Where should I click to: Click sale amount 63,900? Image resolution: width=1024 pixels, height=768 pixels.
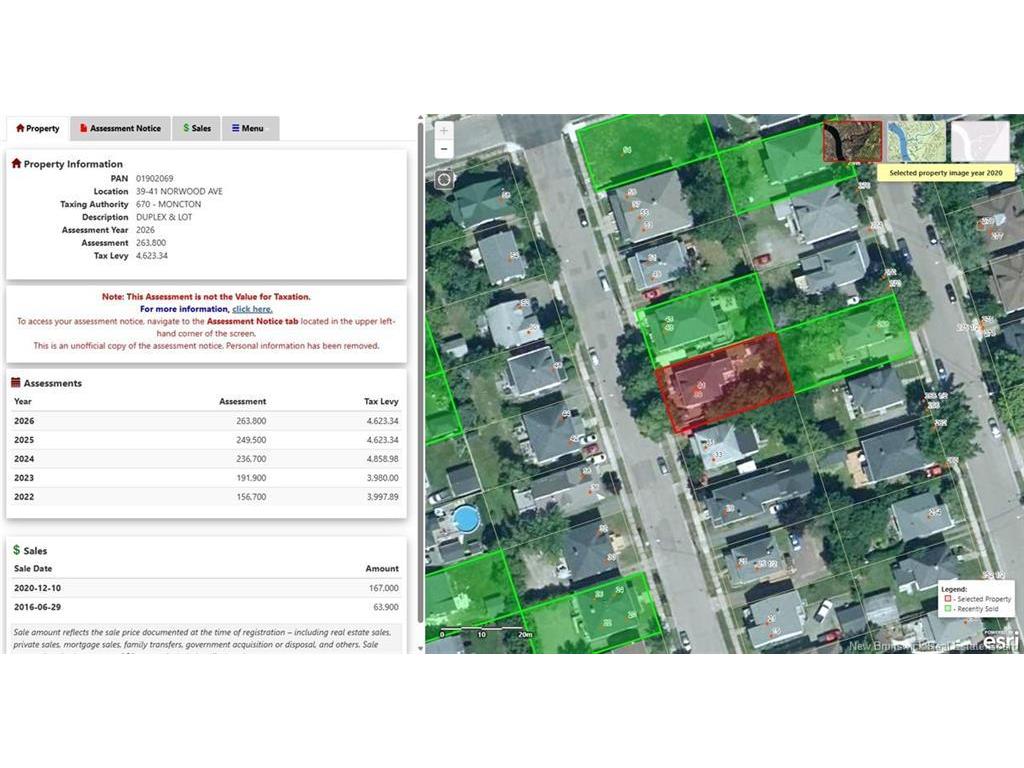386,607
